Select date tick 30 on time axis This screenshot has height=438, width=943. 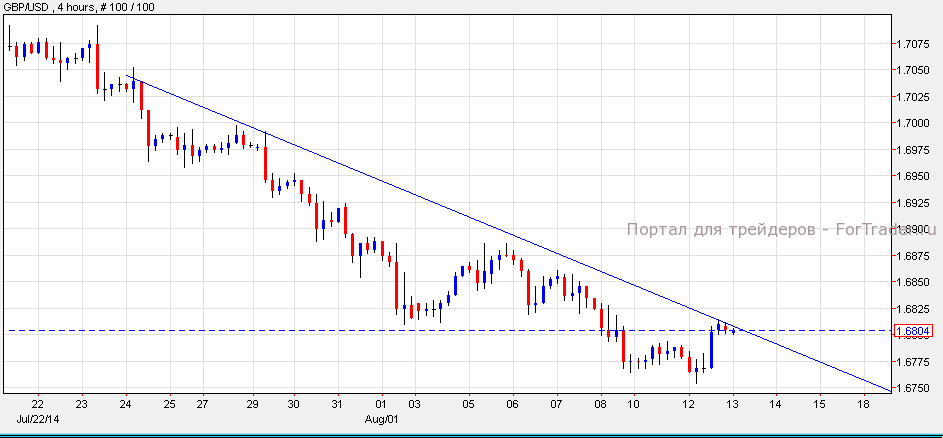pos(293,404)
